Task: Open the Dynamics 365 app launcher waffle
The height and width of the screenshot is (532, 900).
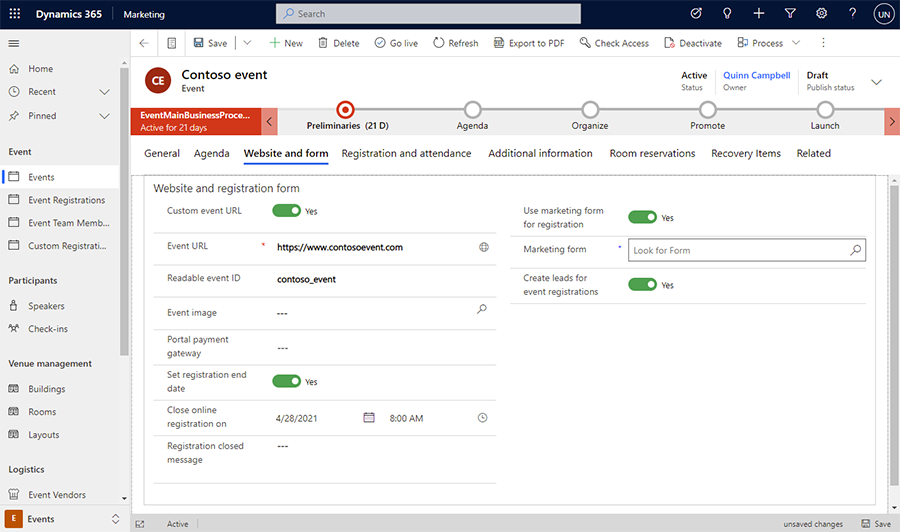Action: point(15,14)
